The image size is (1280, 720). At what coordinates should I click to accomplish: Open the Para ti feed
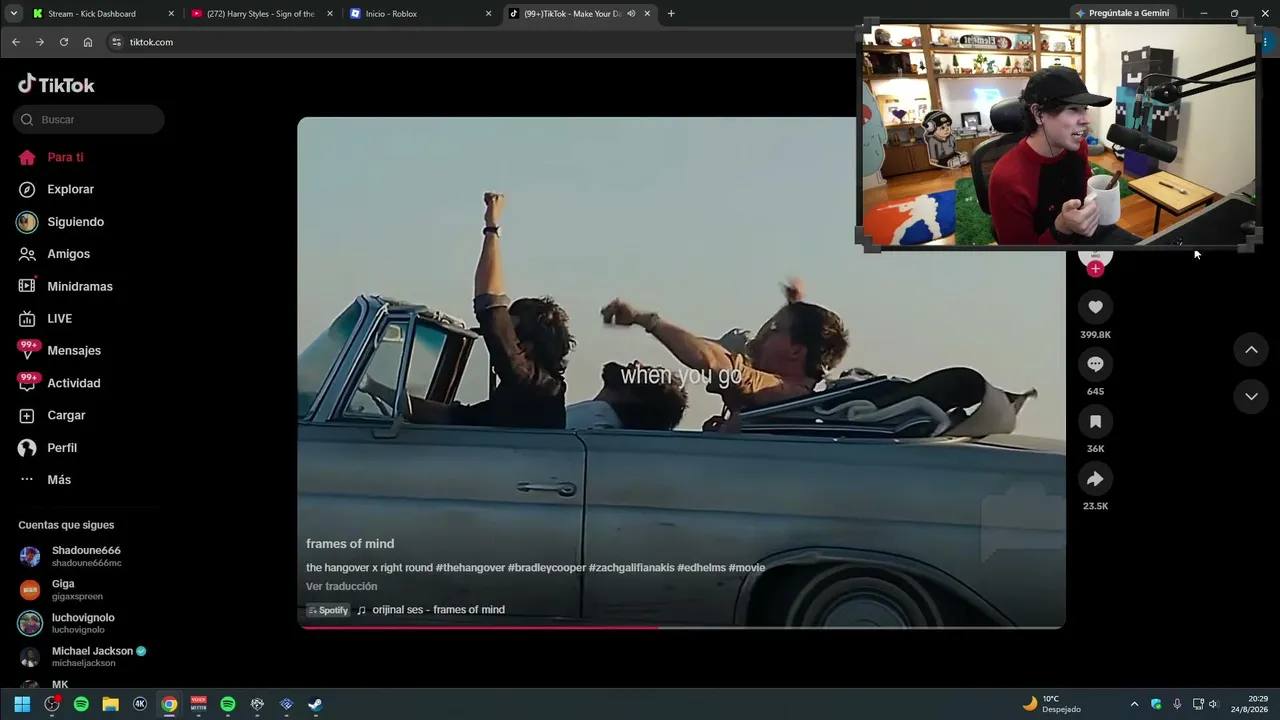tap(66, 157)
